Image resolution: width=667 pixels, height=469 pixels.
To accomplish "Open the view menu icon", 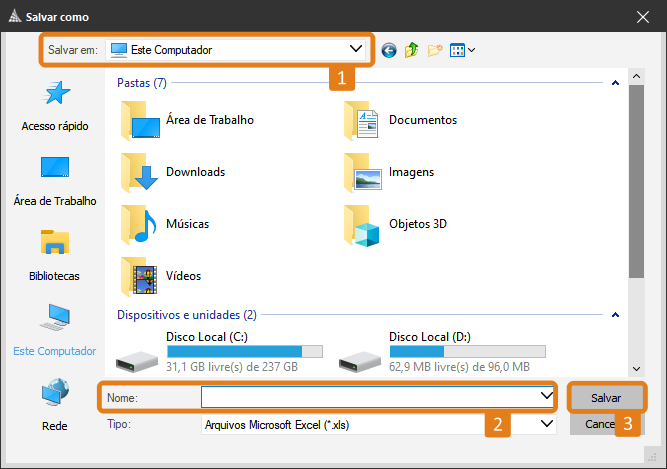I will coord(462,49).
